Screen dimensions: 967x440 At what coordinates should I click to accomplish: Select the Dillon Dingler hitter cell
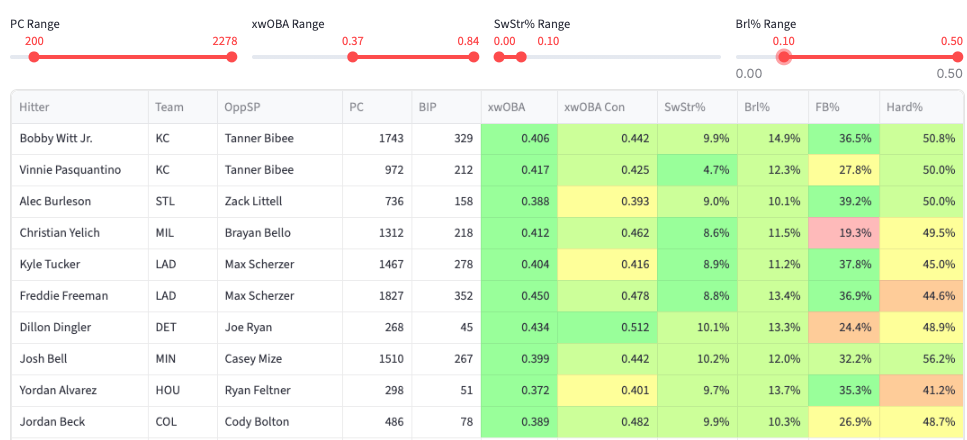coord(80,328)
